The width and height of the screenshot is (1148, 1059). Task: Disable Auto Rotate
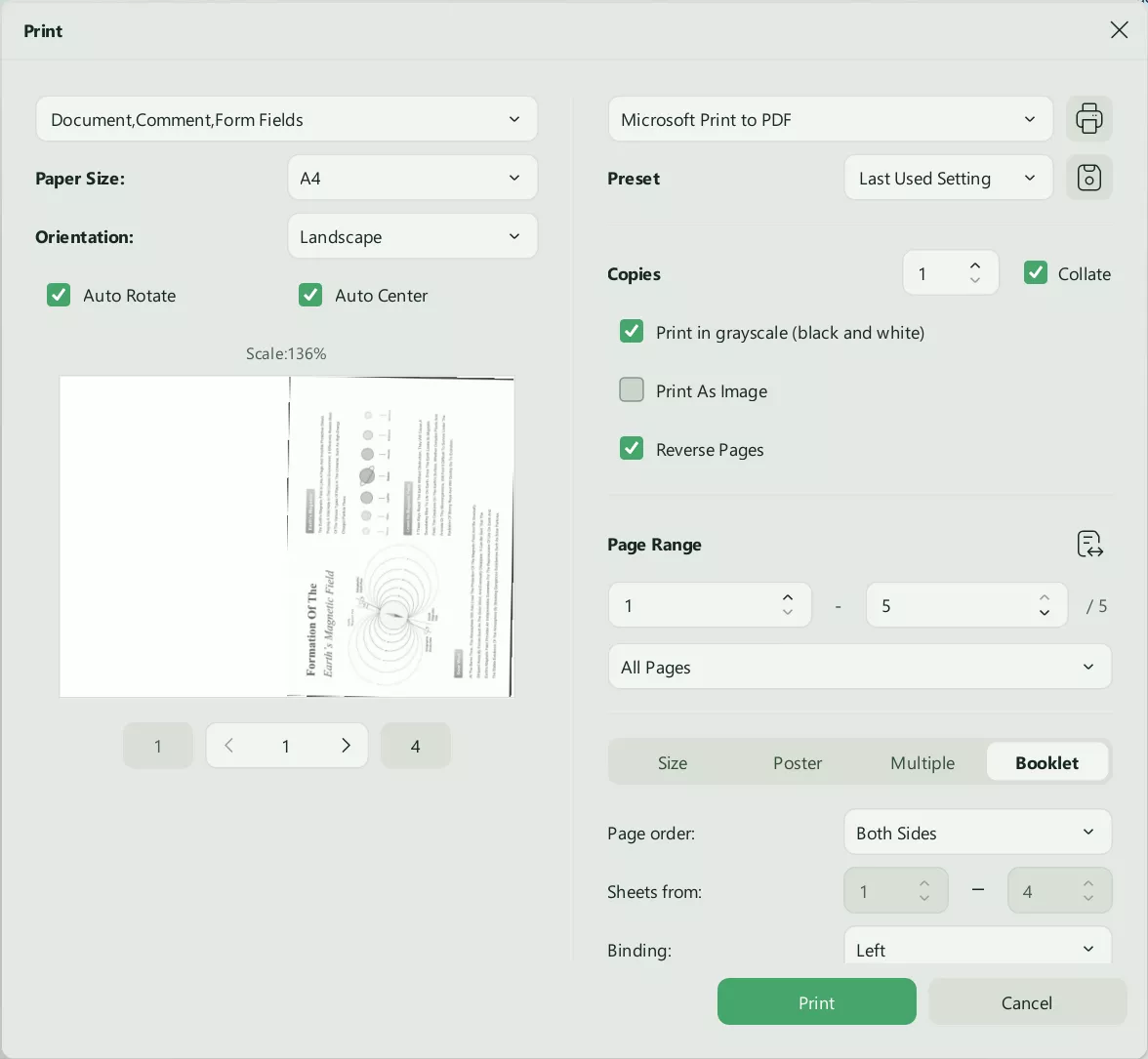pyautogui.click(x=59, y=295)
